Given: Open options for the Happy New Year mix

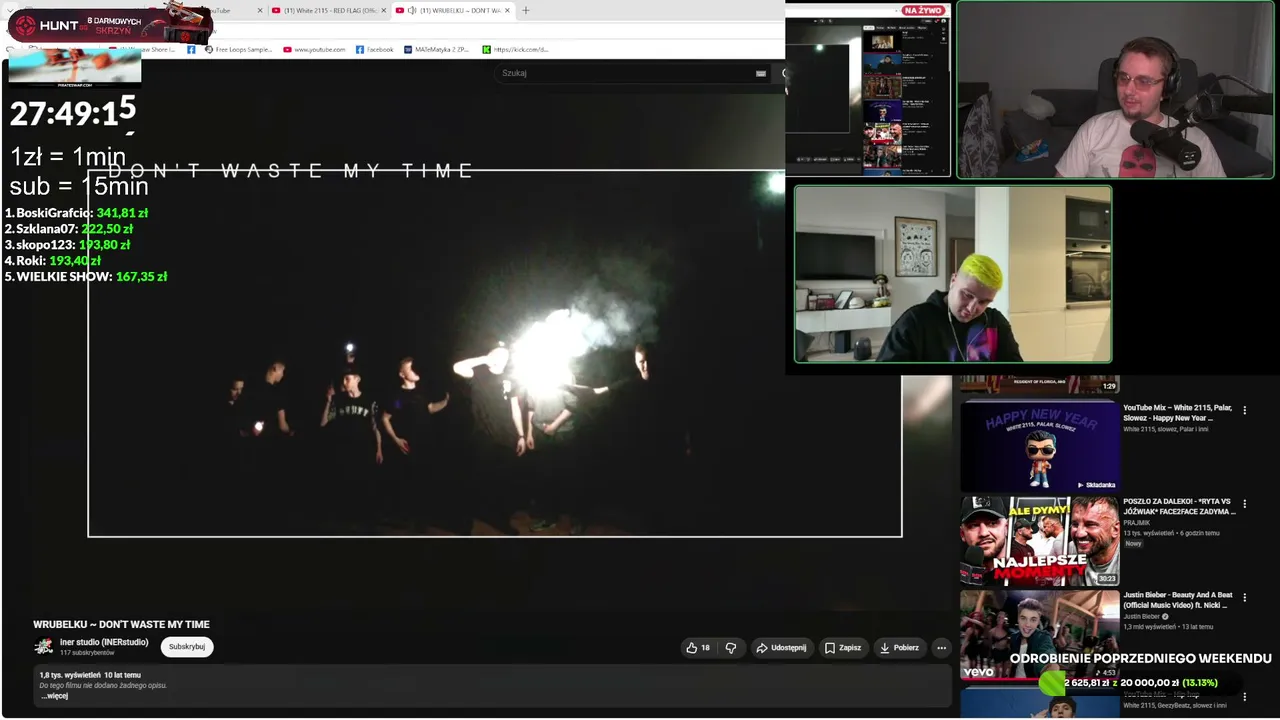Looking at the screenshot, I should coord(1245,410).
